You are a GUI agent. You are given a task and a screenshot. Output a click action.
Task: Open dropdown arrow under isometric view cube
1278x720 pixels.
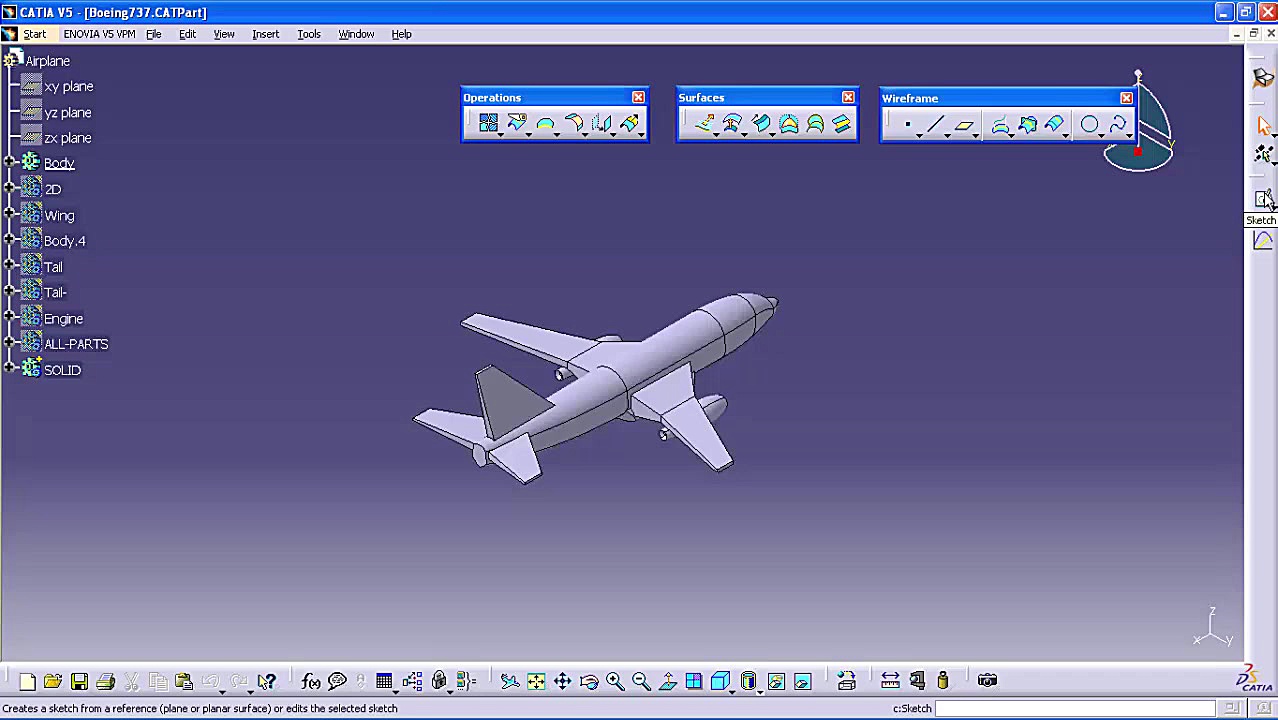pos(733,690)
